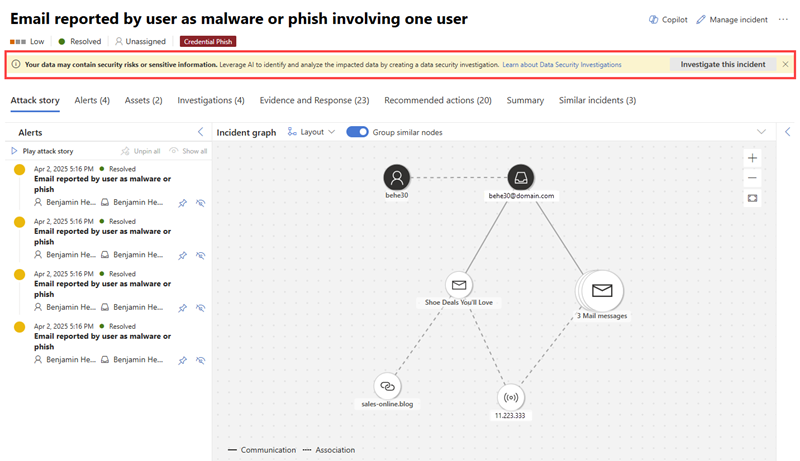Toggle Group similar nodes switch
This screenshot has height=461, width=800.
pos(357,132)
